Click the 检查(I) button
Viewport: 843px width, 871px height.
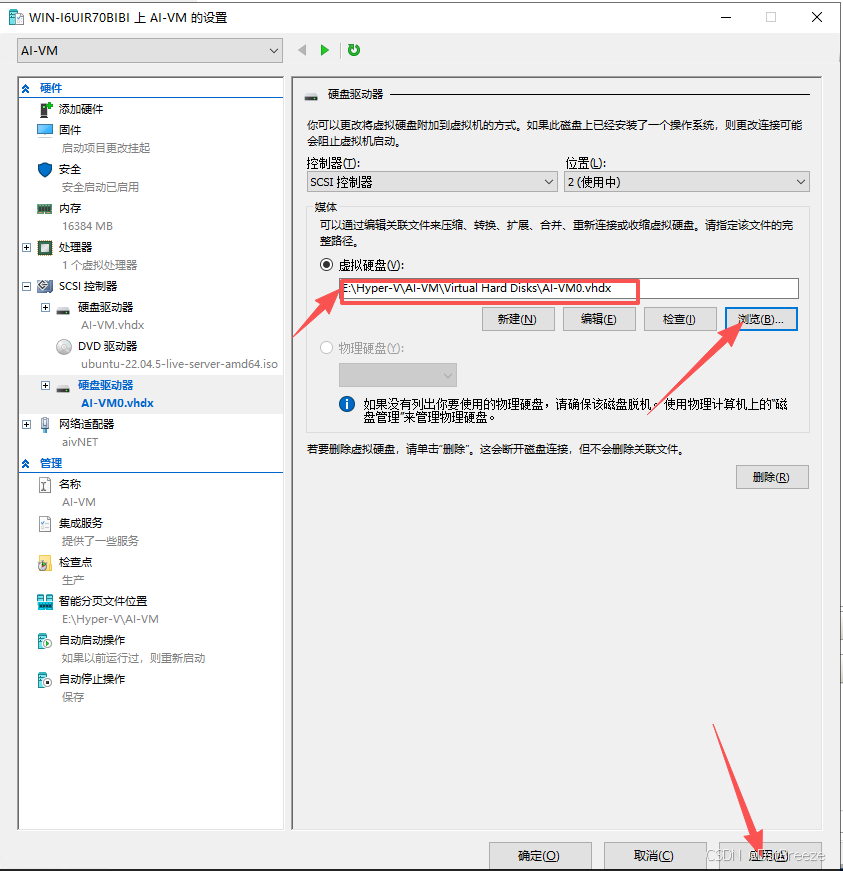(680, 319)
